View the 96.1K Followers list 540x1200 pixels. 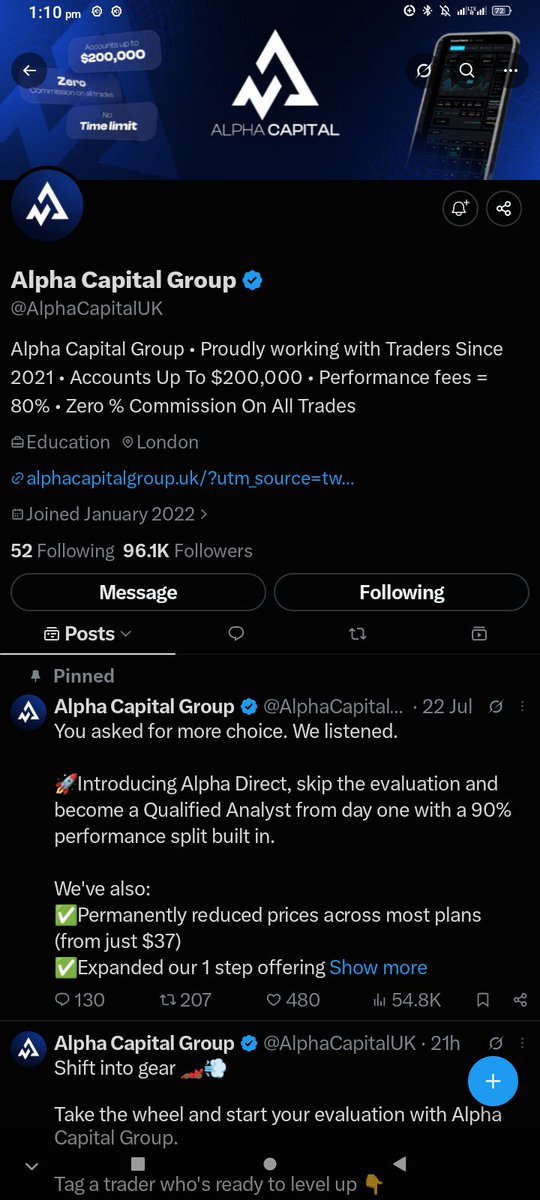188,550
